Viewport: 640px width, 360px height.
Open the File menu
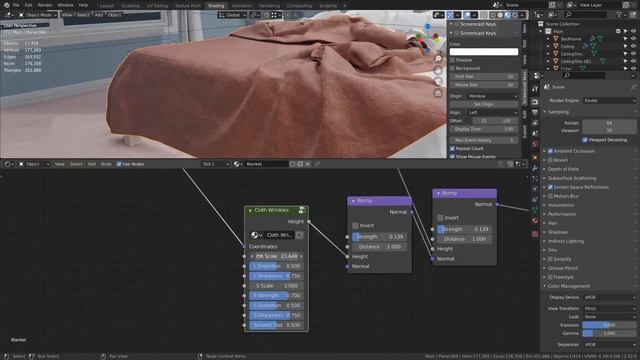(x=16, y=5)
